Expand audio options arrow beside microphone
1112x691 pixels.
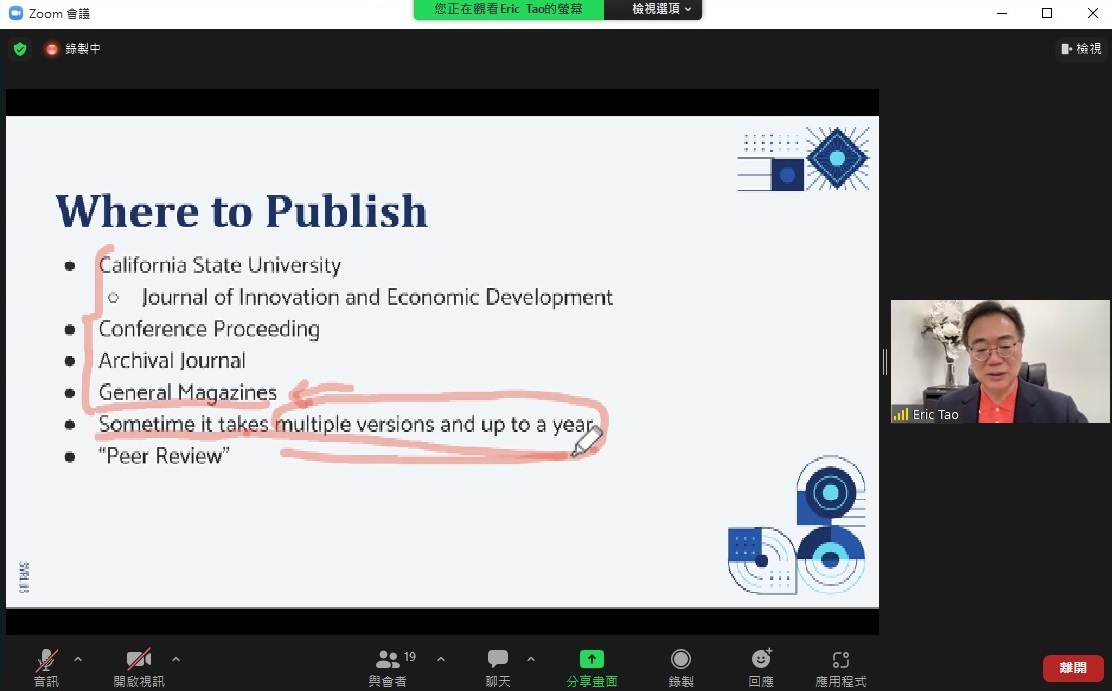click(x=78, y=660)
